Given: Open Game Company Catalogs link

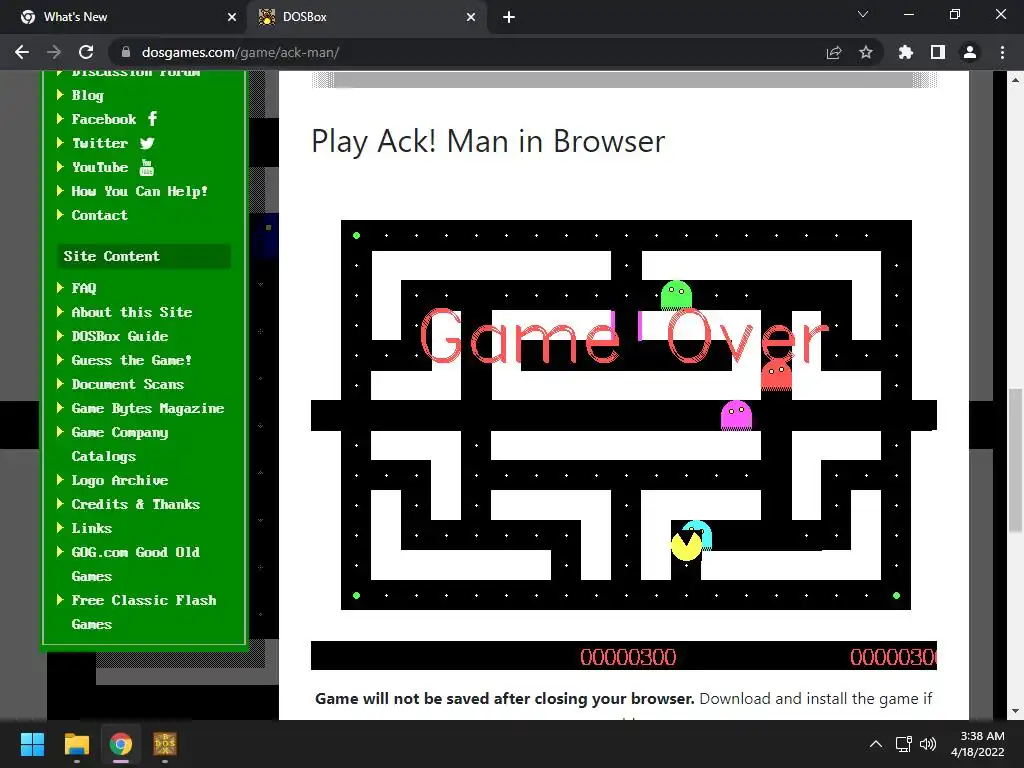Looking at the screenshot, I should pyautogui.click(x=120, y=444).
